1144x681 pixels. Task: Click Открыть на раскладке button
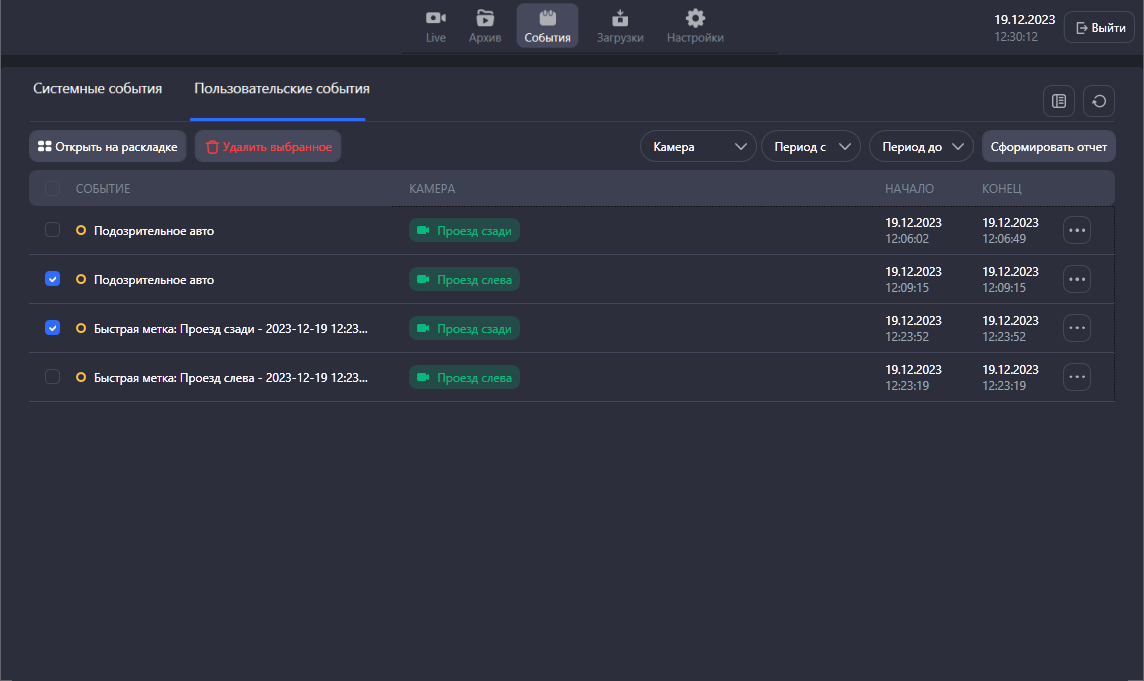pyautogui.click(x=107, y=147)
